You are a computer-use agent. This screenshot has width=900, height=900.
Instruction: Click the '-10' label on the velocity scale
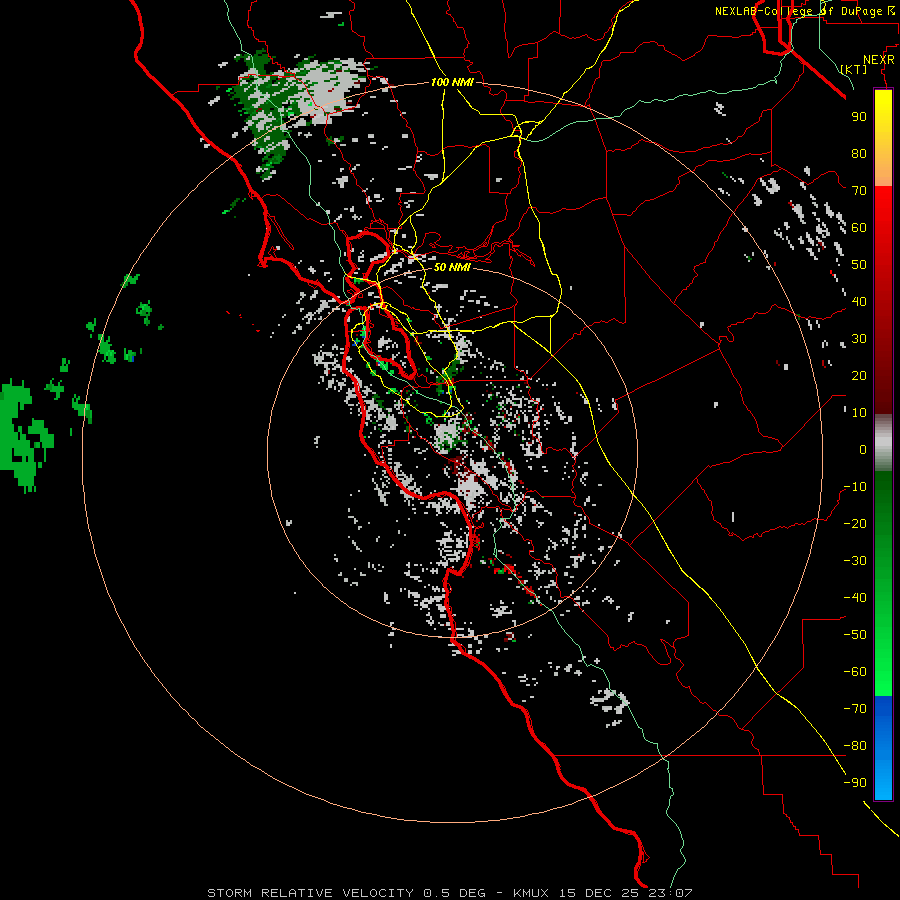(x=855, y=487)
